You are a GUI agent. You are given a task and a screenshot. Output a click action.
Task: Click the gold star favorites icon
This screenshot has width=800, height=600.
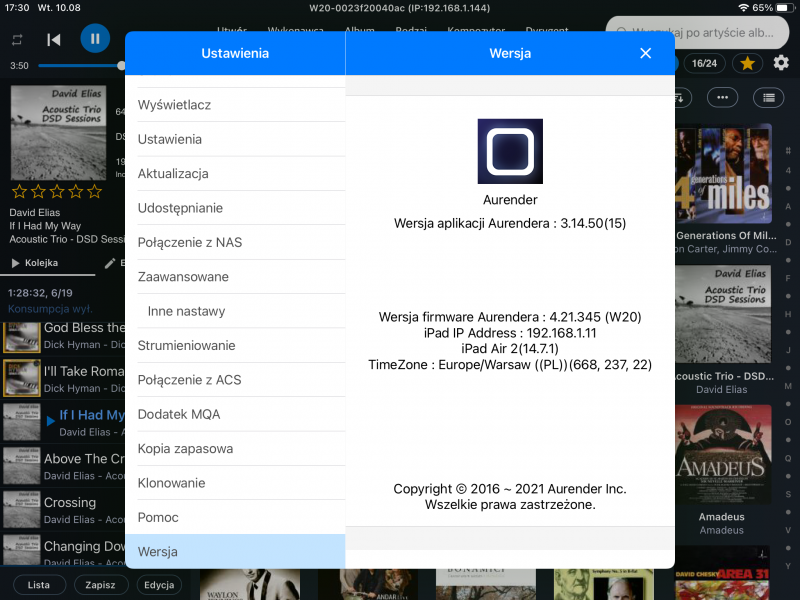(746, 63)
